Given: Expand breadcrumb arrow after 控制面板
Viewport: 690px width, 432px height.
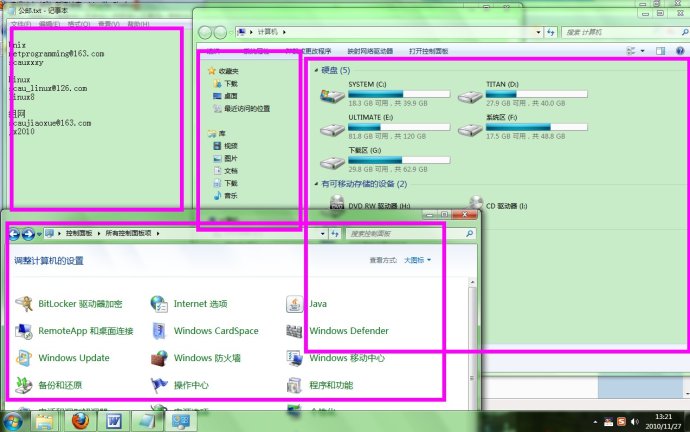Looking at the screenshot, I should [x=99, y=234].
